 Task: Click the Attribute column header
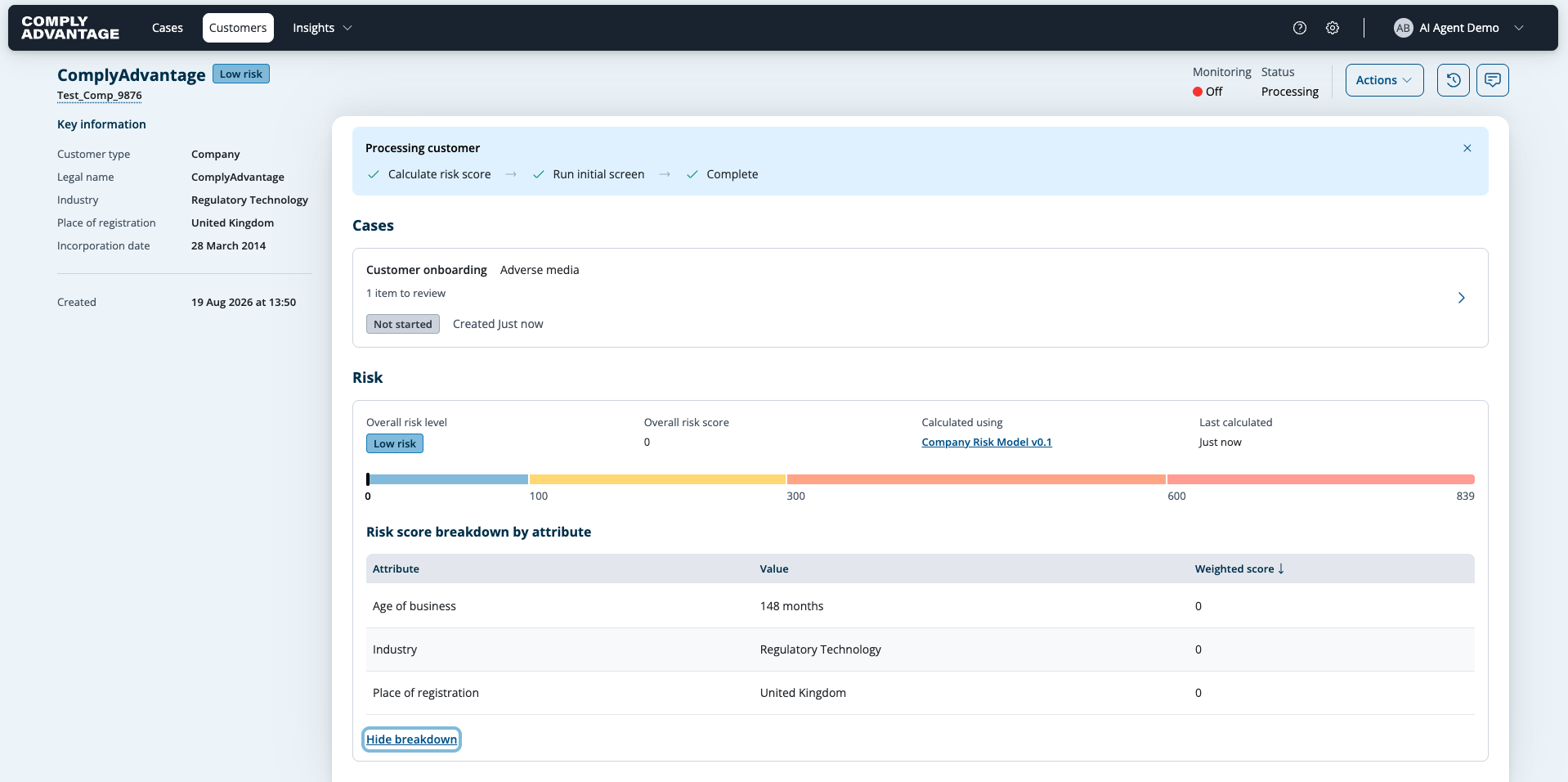[x=396, y=569]
